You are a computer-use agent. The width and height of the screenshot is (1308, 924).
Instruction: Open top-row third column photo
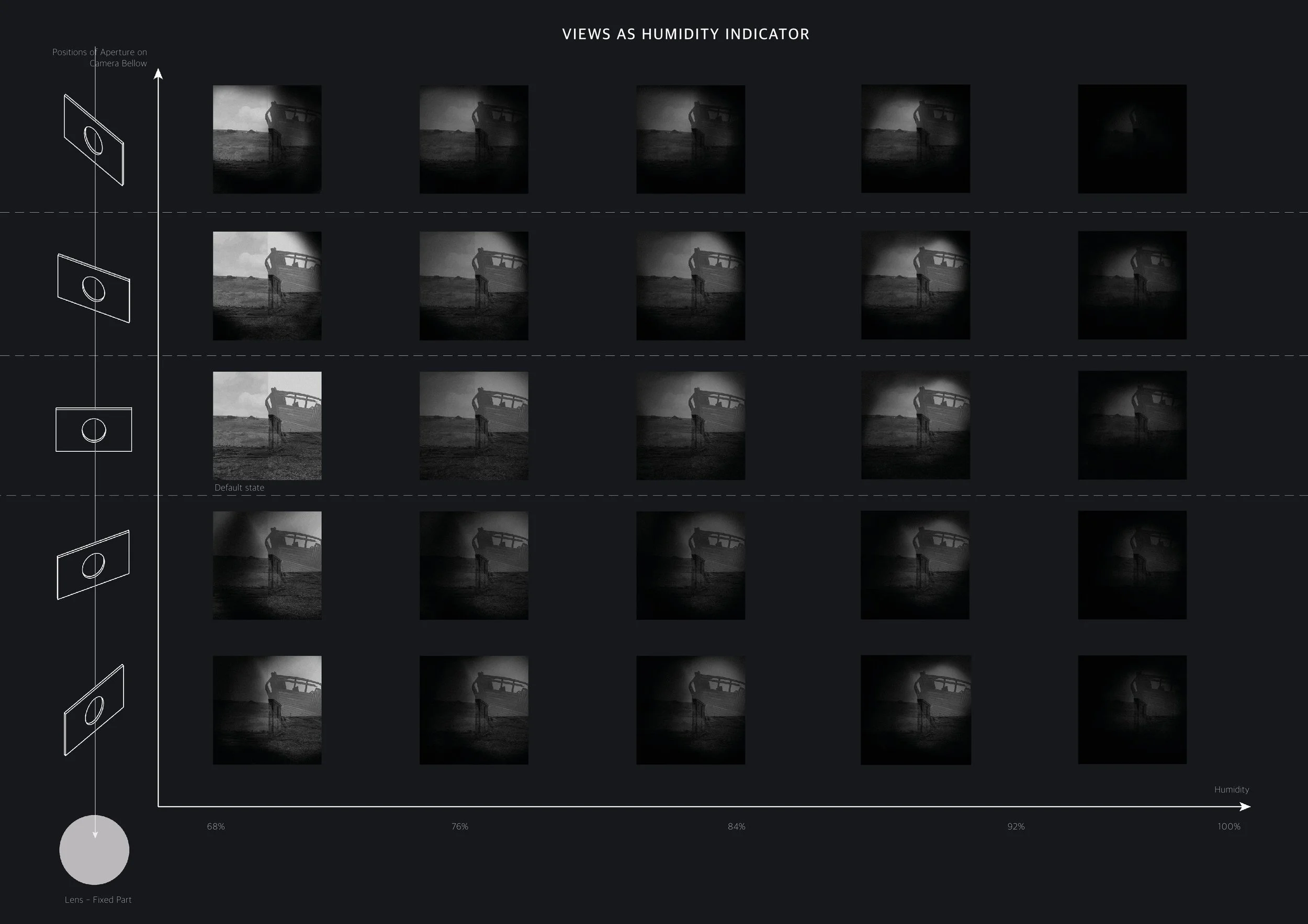[x=691, y=140]
